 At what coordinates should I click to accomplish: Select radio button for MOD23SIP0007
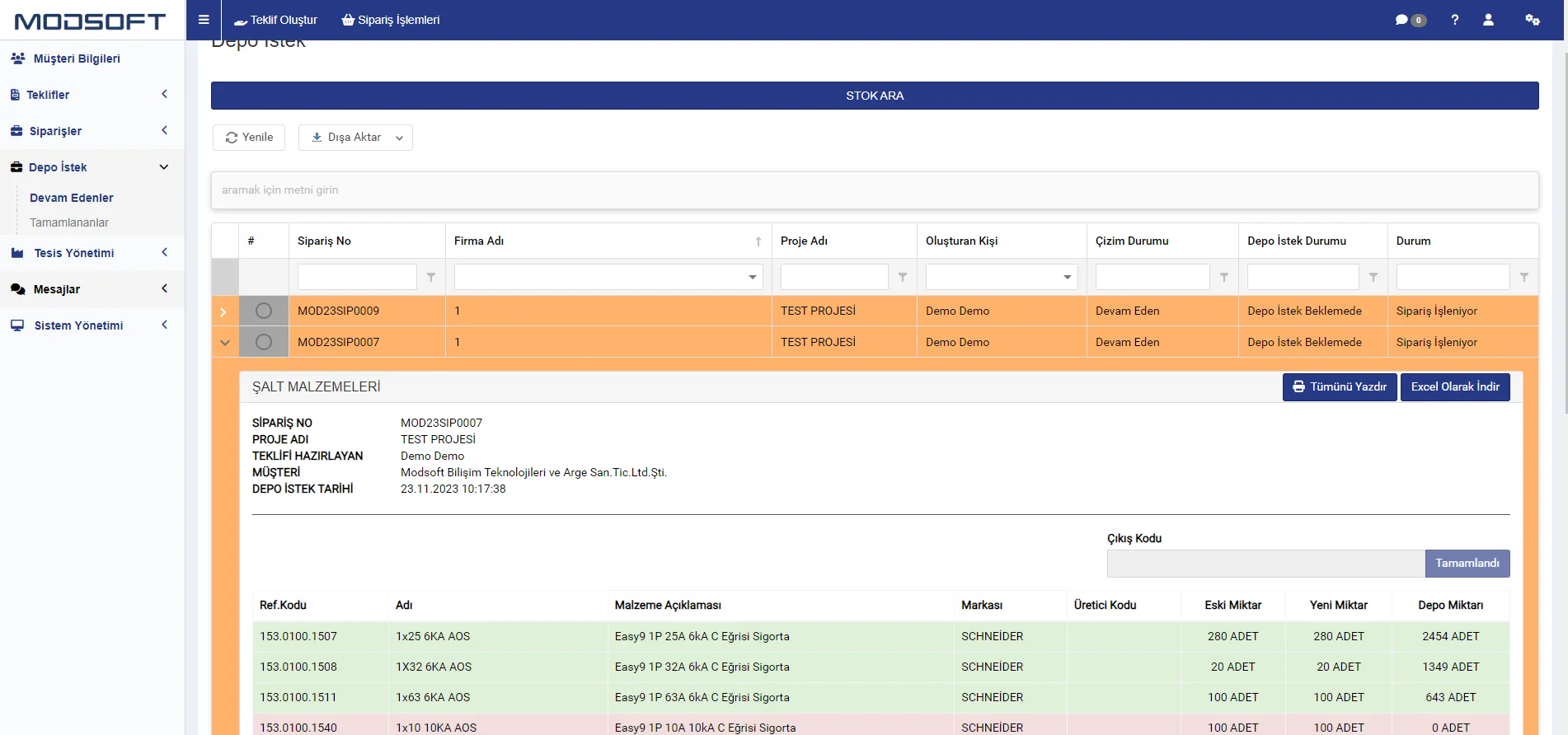(264, 342)
